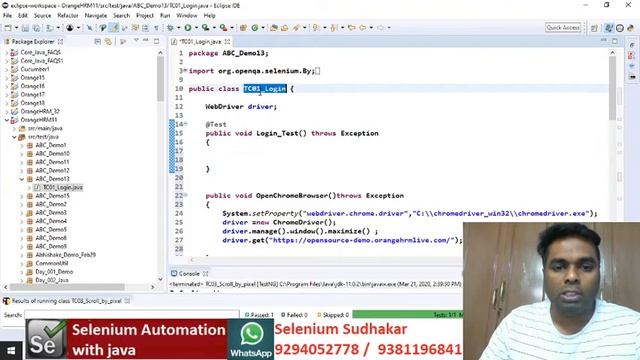Select the Results of running class tab
The width and height of the screenshot is (640, 360).
(67, 301)
